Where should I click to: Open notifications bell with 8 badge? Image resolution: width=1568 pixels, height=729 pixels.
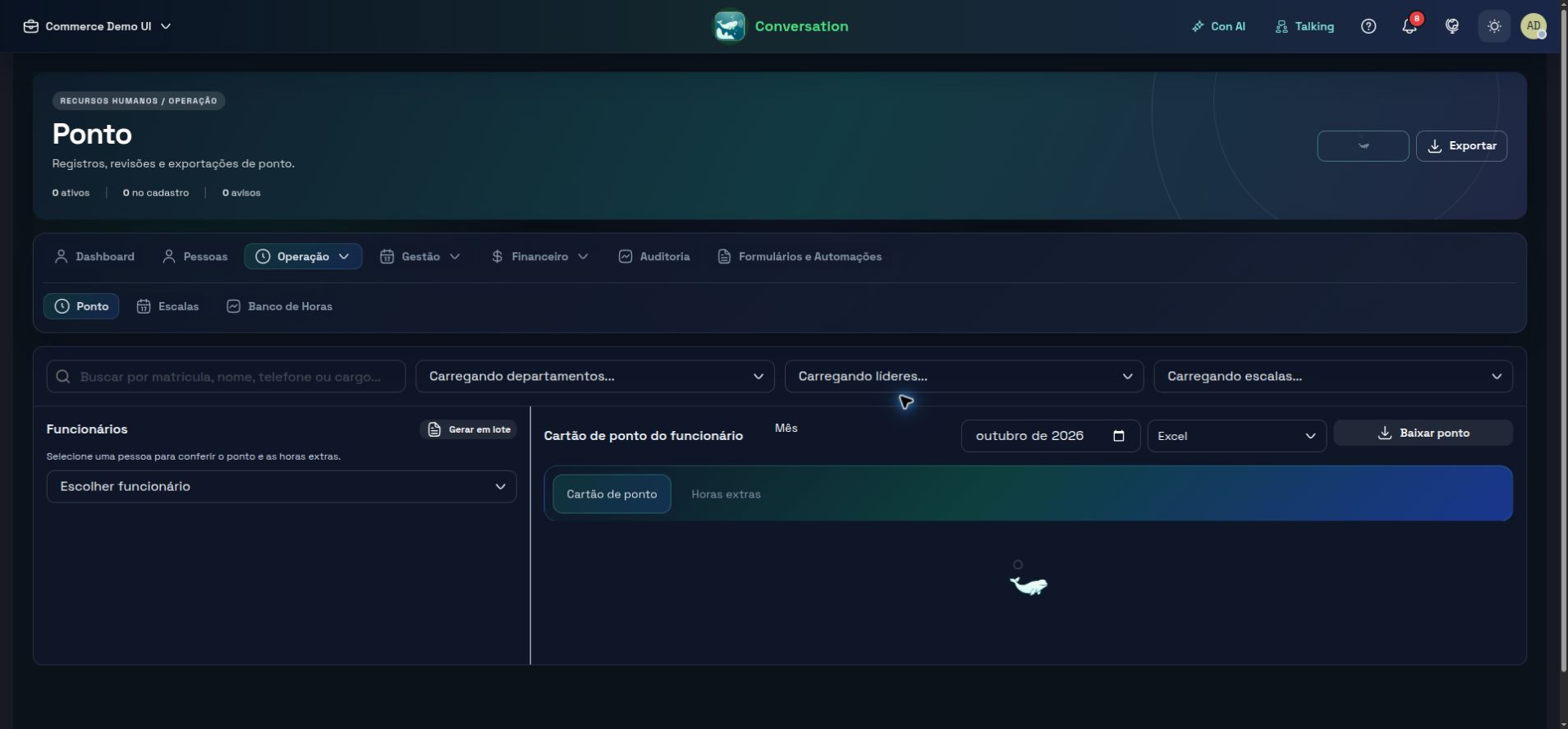pyautogui.click(x=1410, y=26)
